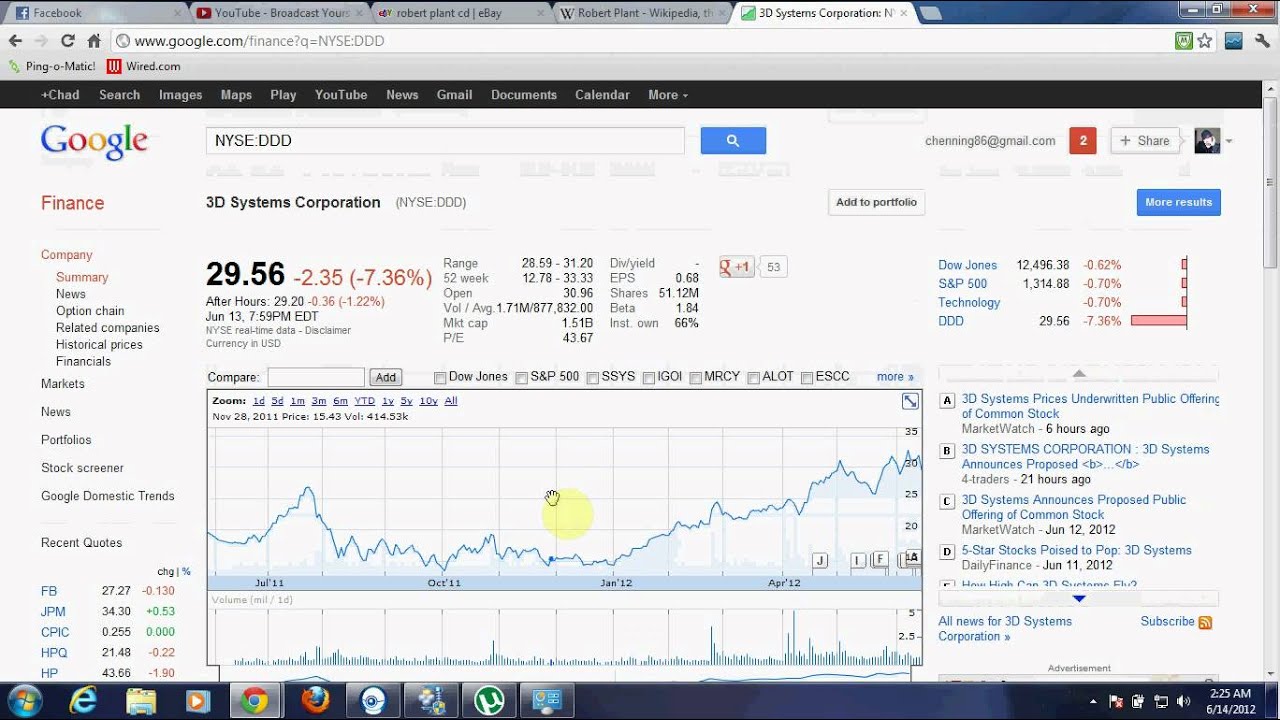This screenshot has height=720, width=1280.
Task: Click Add to portfolio button
Action: coord(876,202)
